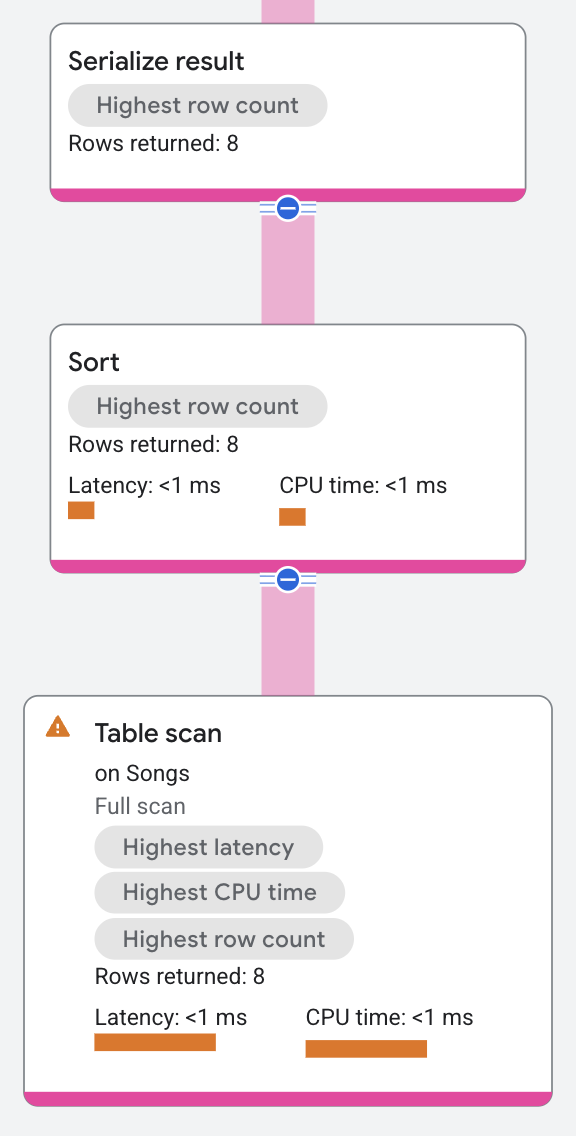Screen dimensions: 576x1136
Task: Click the pink edge connecting Sort to Table scan
Action: (287, 640)
